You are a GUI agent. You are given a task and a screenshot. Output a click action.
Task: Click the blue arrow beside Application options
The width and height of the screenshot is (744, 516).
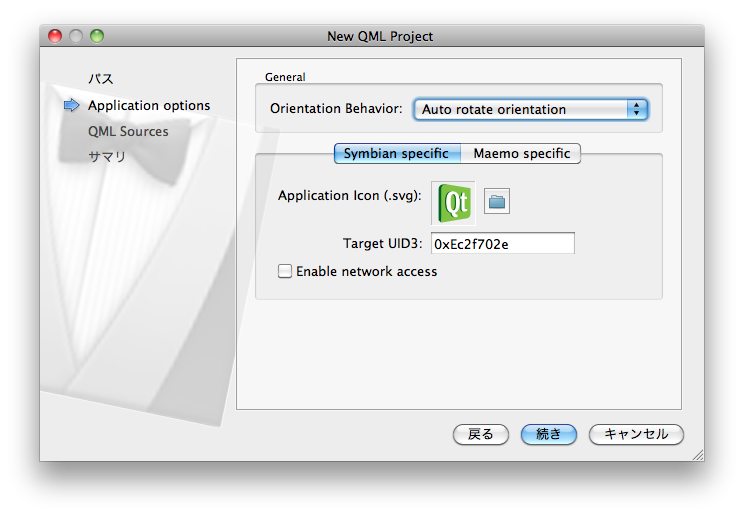(71, 105)
